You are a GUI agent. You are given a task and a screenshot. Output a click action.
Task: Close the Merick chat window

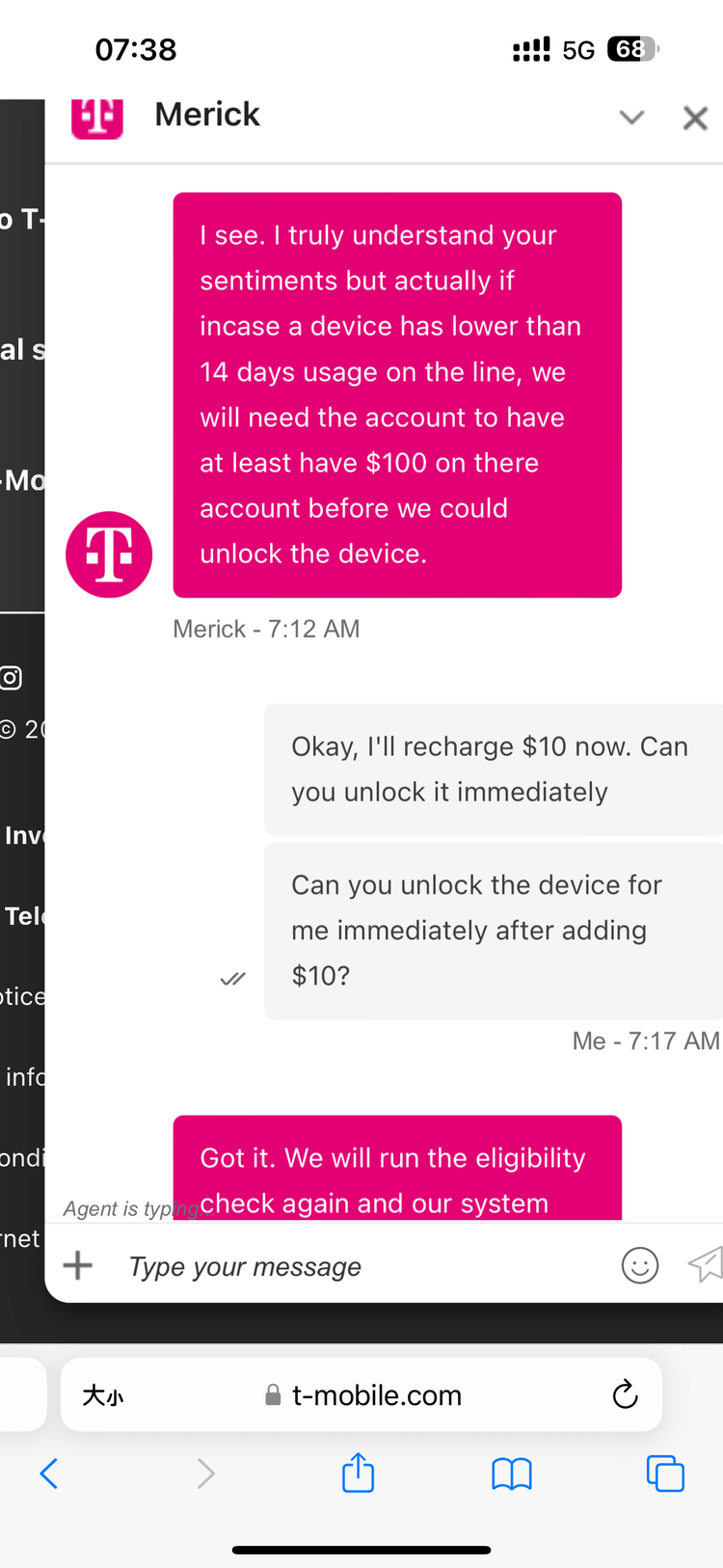coord(695,118)
